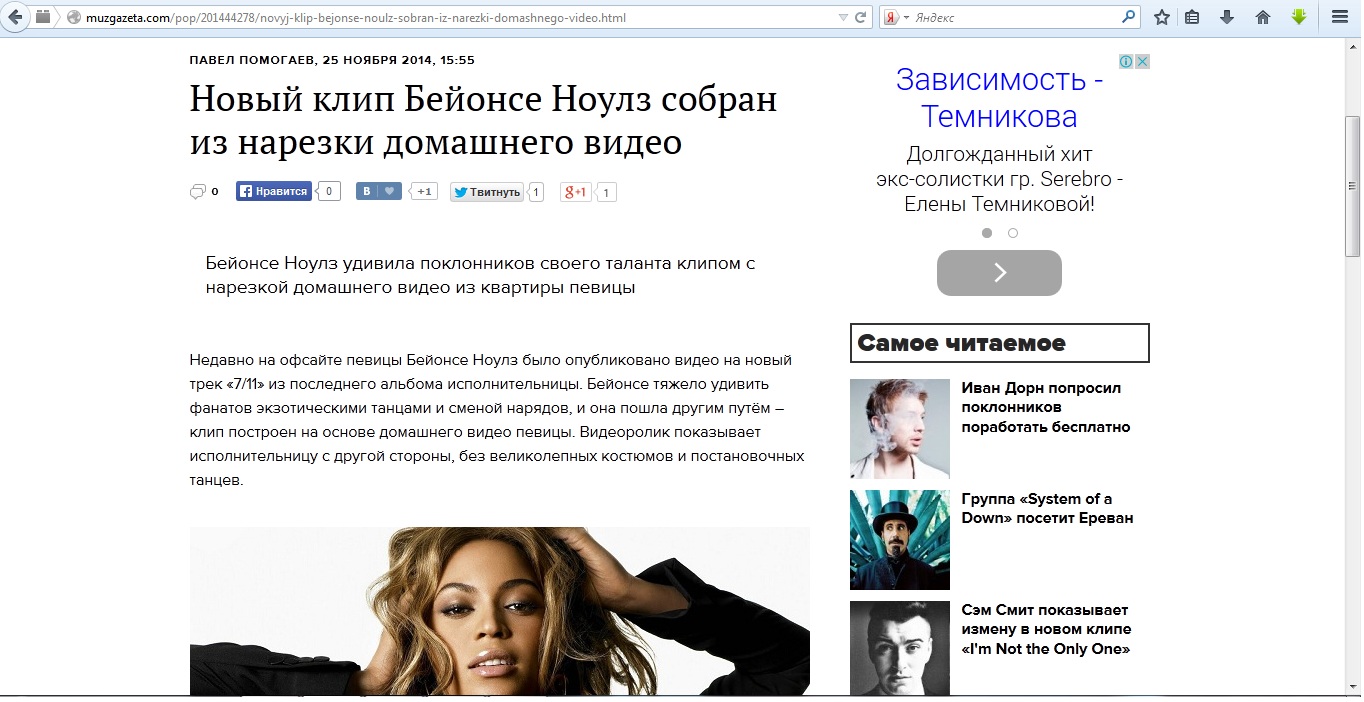Screen dimensions: 1364x702
Task: Click author line ПАВЕЛ ПОМОГАЕВ
Action: (332, 60)
